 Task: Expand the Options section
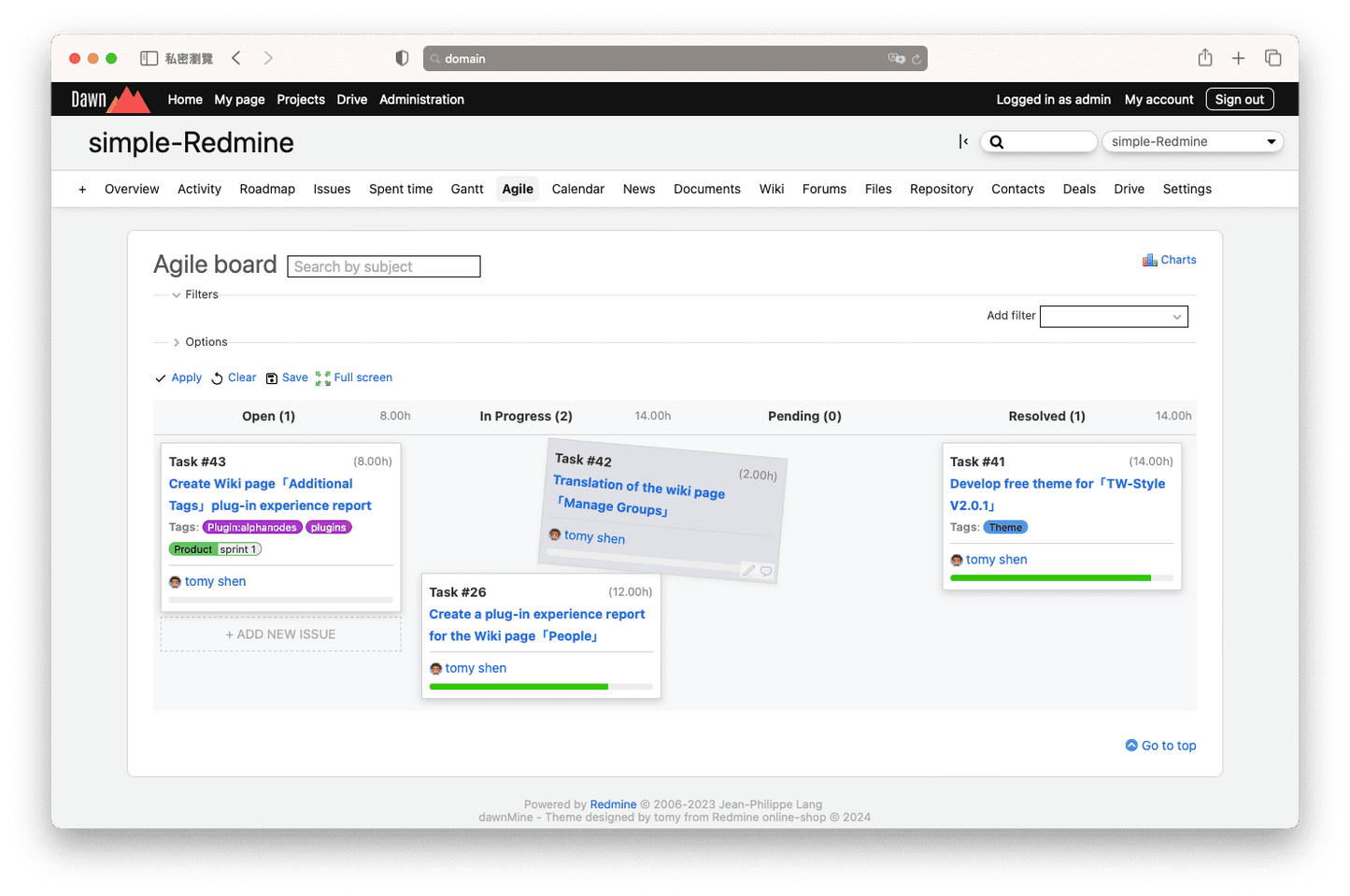[177, 342]
